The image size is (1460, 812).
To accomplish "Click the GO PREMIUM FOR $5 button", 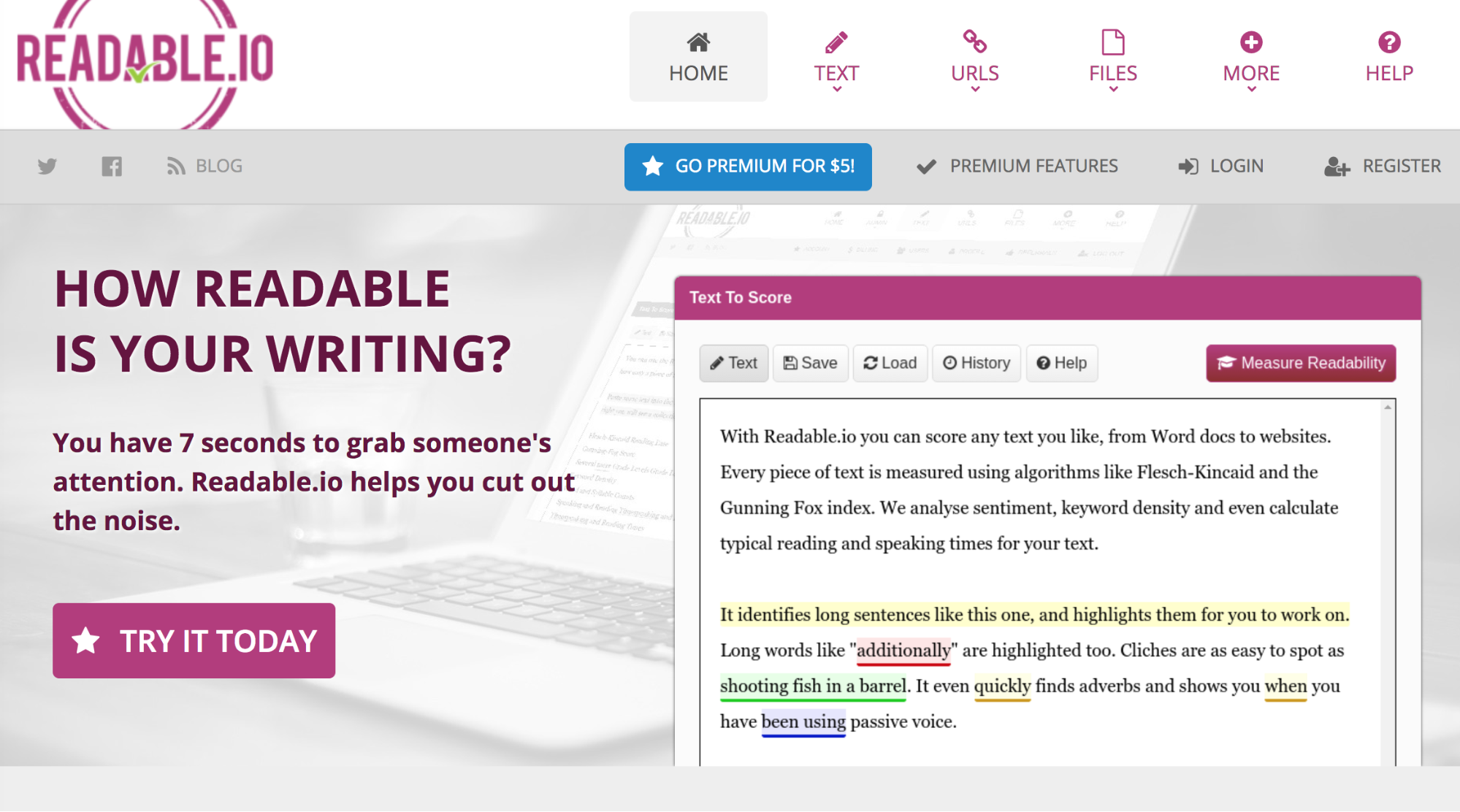I will (x=749, y=166).
